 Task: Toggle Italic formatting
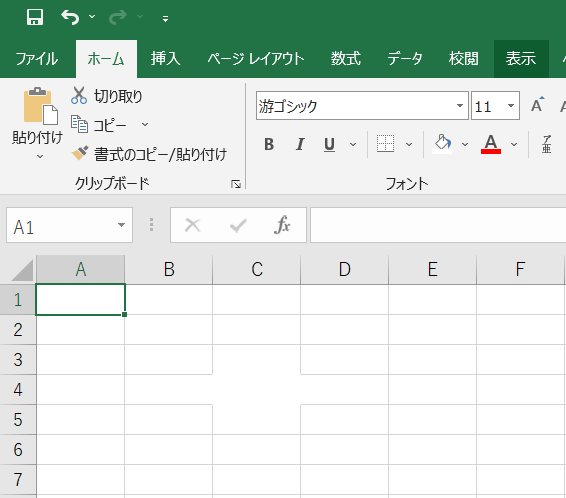point(299,144)
